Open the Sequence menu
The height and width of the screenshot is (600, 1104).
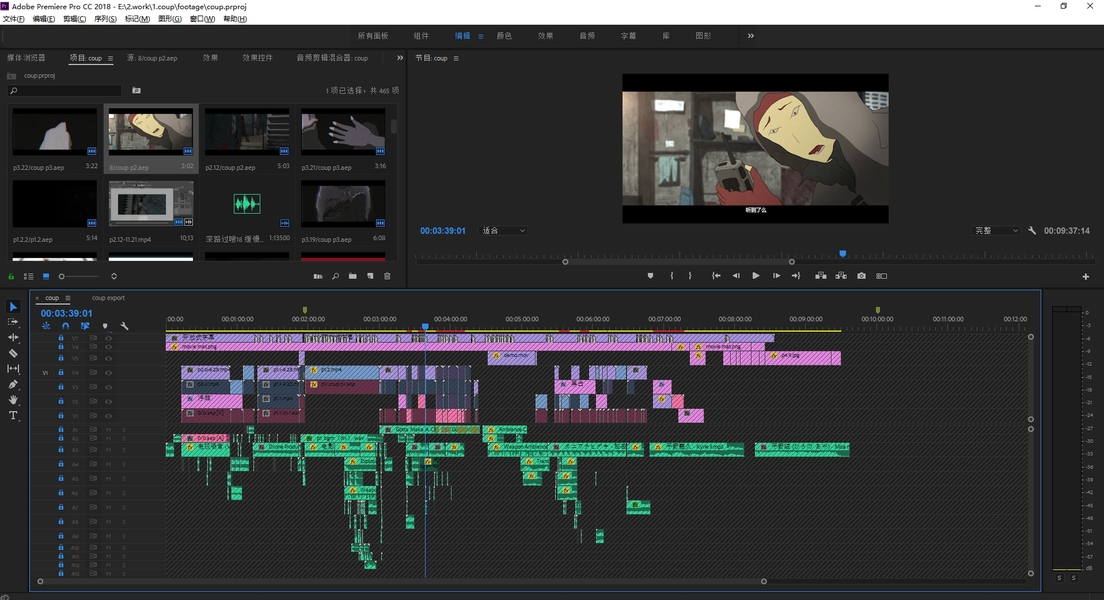(105, 19)
